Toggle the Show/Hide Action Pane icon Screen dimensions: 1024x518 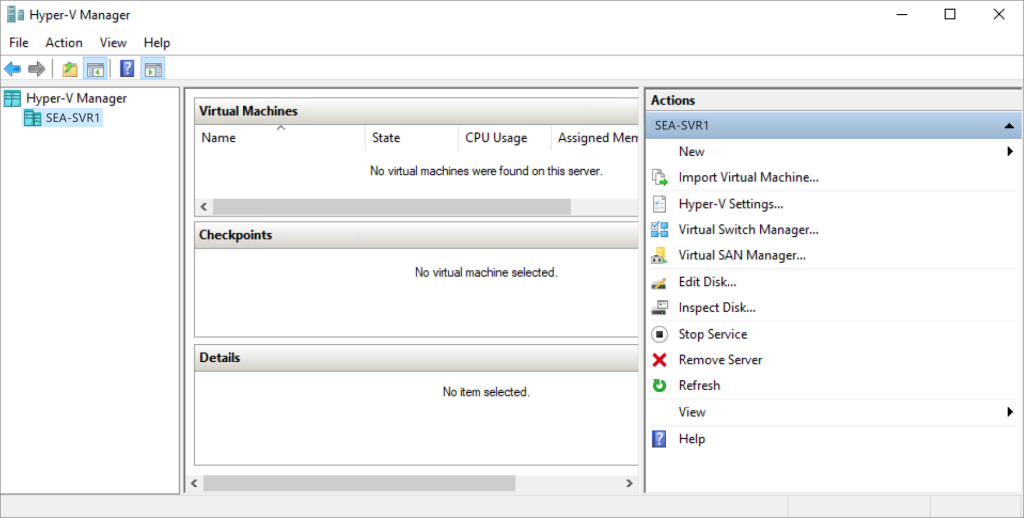pos(153,69)
